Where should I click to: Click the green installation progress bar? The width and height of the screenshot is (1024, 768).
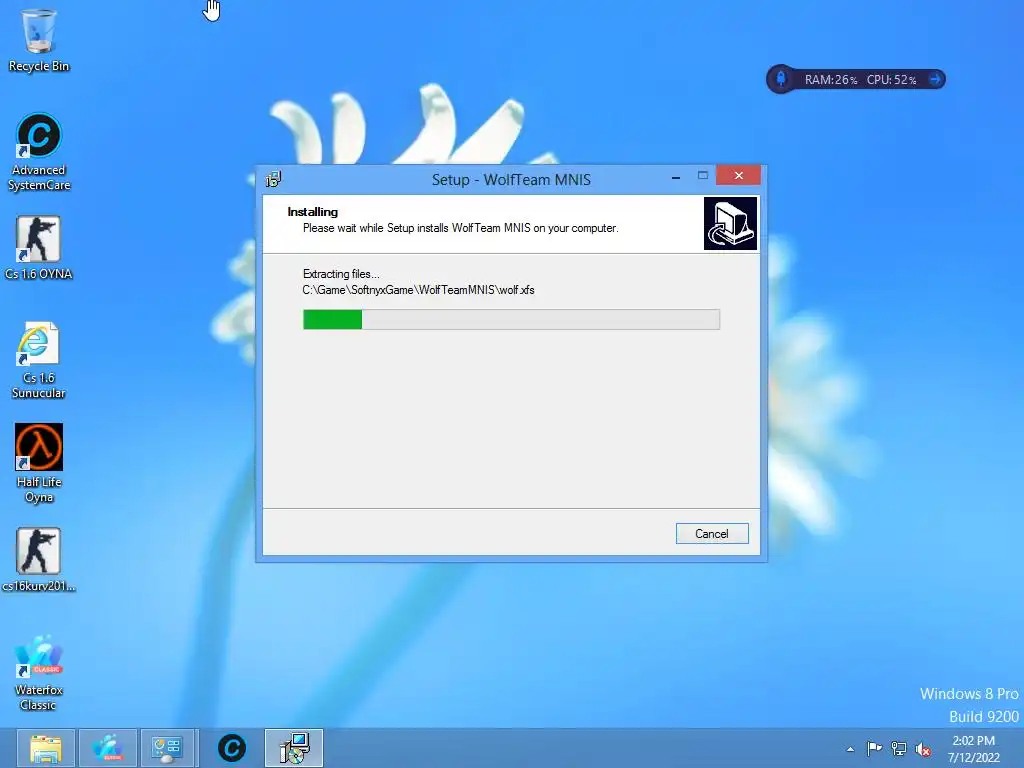511,319
